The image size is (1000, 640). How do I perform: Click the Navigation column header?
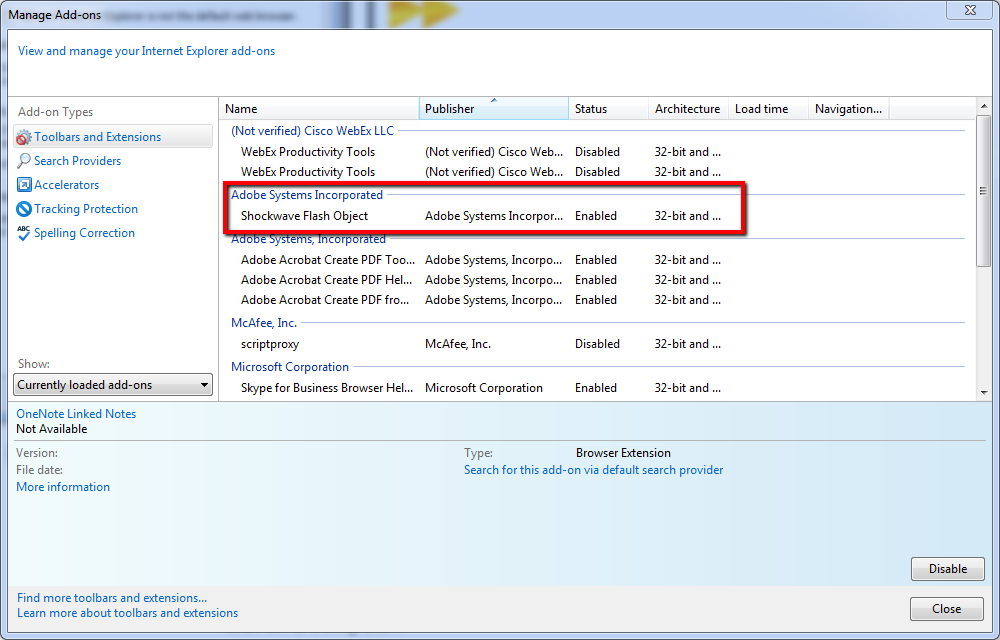coord(848,109)
